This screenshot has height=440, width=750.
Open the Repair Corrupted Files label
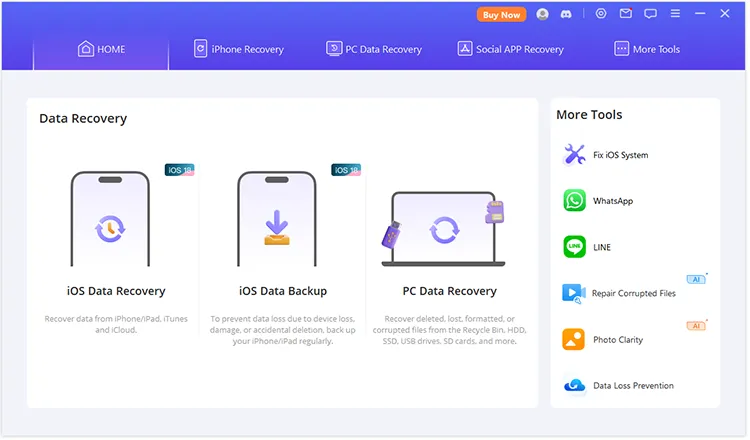point(634,293)
